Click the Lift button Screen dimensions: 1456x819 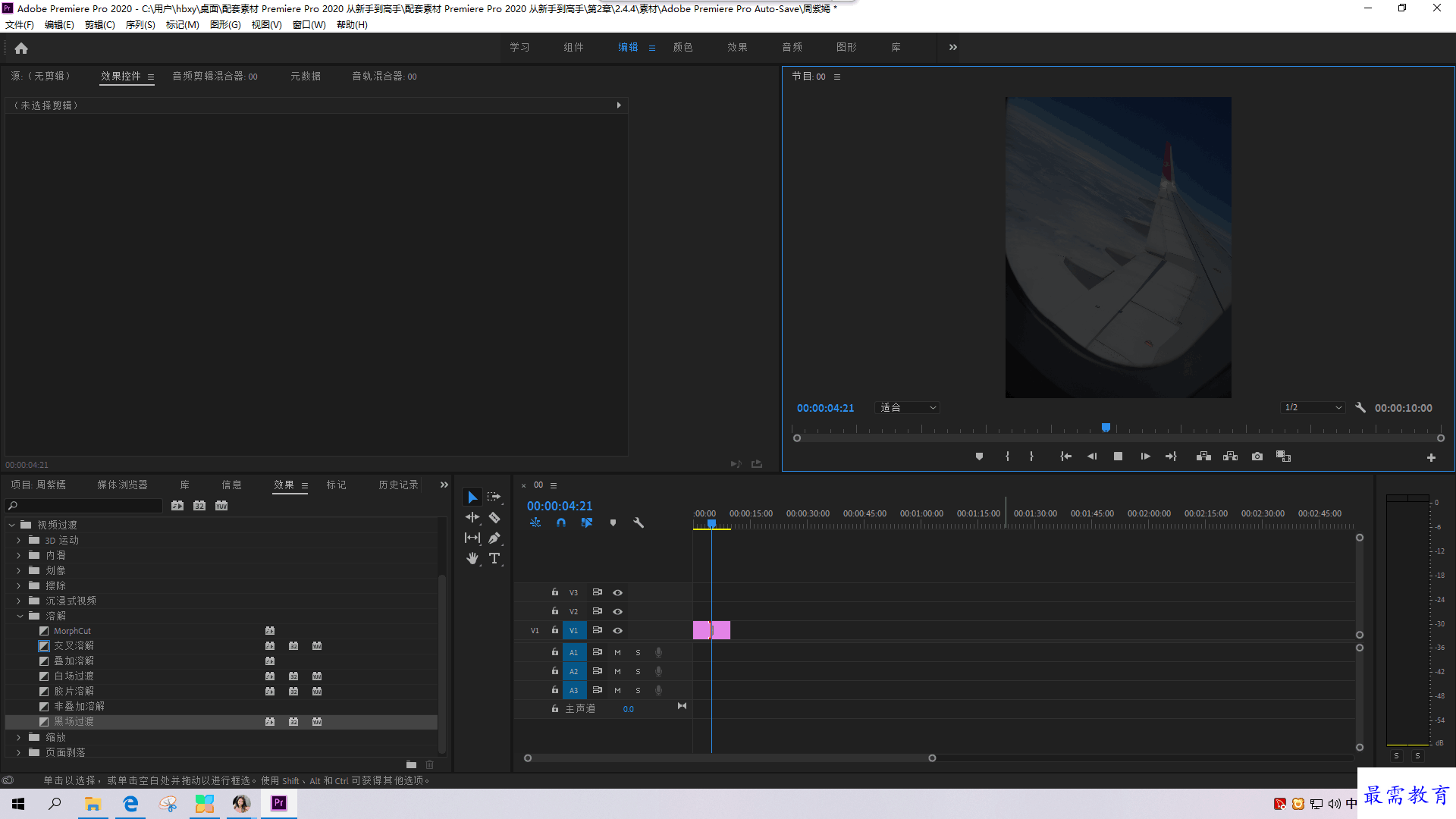coord(1203,457)
